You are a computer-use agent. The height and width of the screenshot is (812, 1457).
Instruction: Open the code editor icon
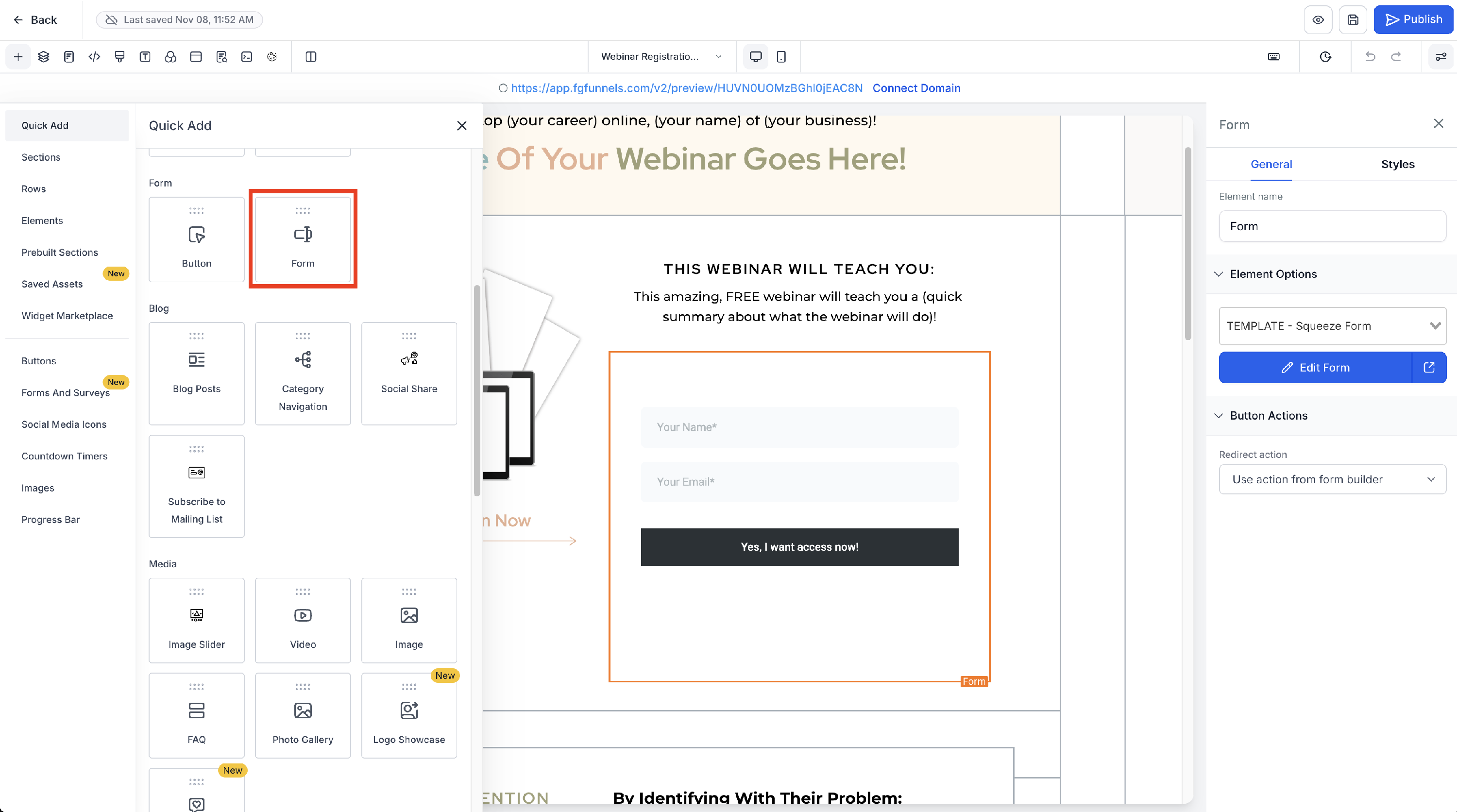tap(94, 56)
